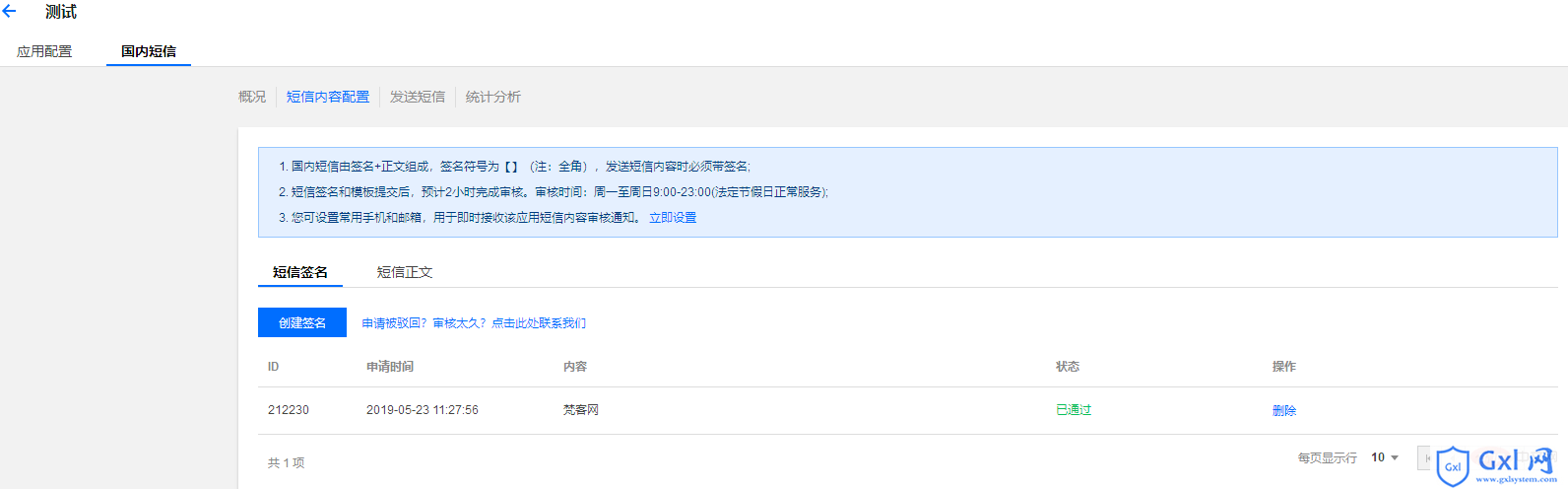Click the 已通过 status text

point(1074,410)
